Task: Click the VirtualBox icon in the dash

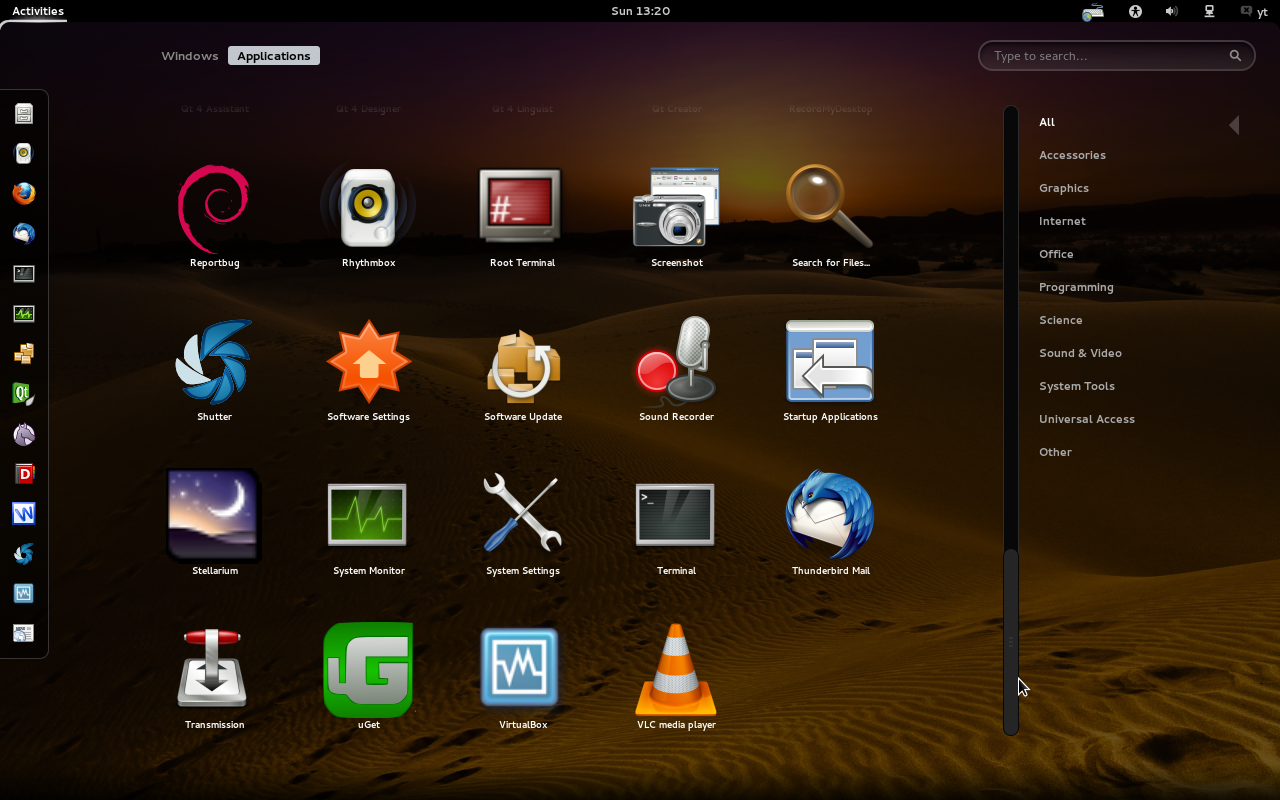Action: pyautogui.click(x=24, y=594)
